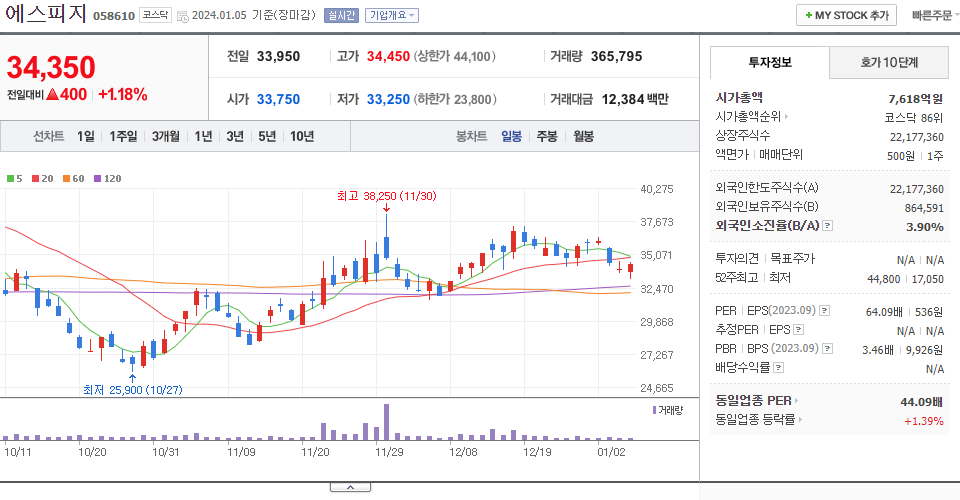Screen dimensions: 960x500
Task: Click the tallest volume bar near 11/29
Action: pyautogui.click(x=386, y=422)
